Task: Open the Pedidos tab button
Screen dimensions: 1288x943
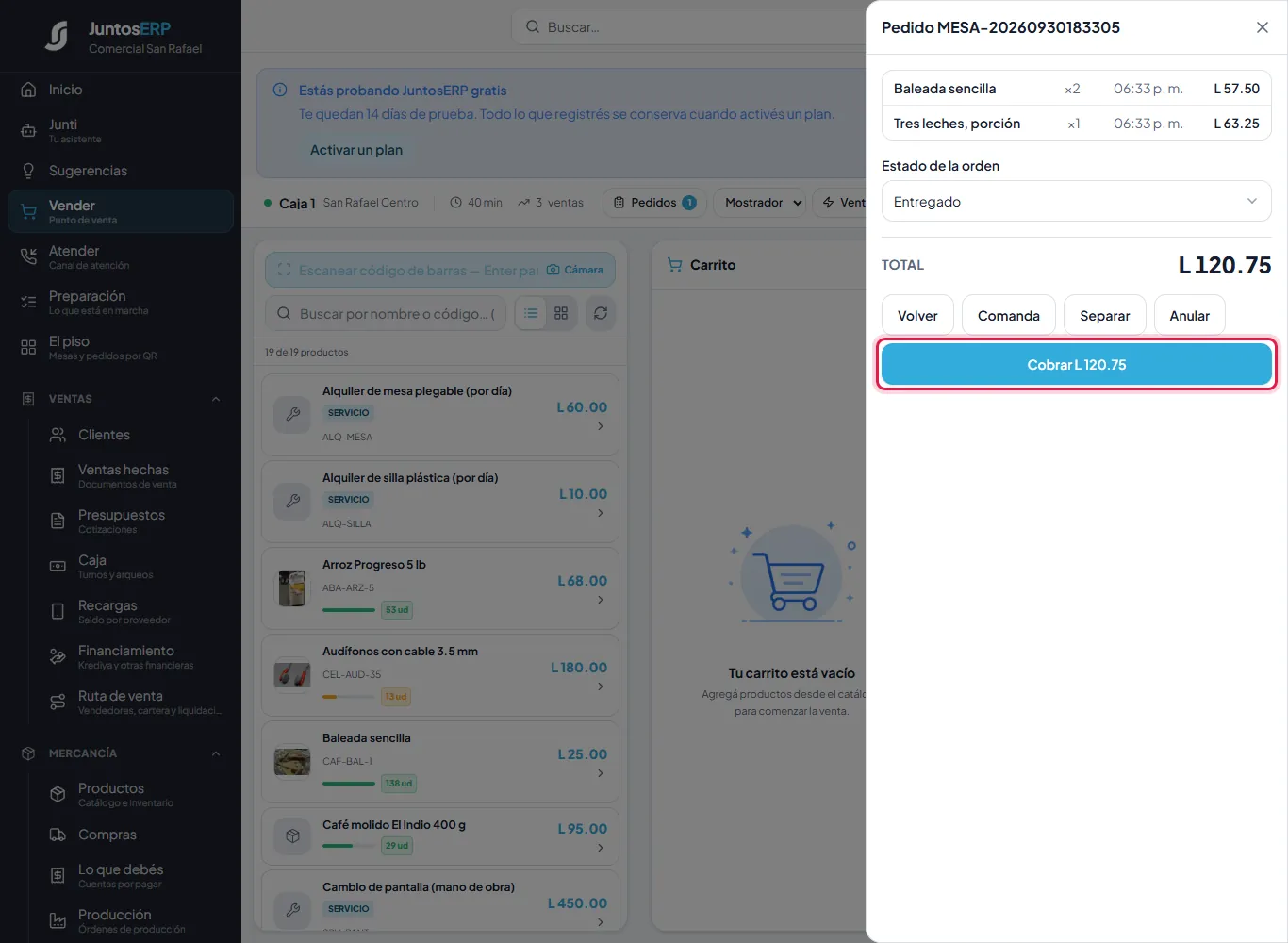Action: 654,203
